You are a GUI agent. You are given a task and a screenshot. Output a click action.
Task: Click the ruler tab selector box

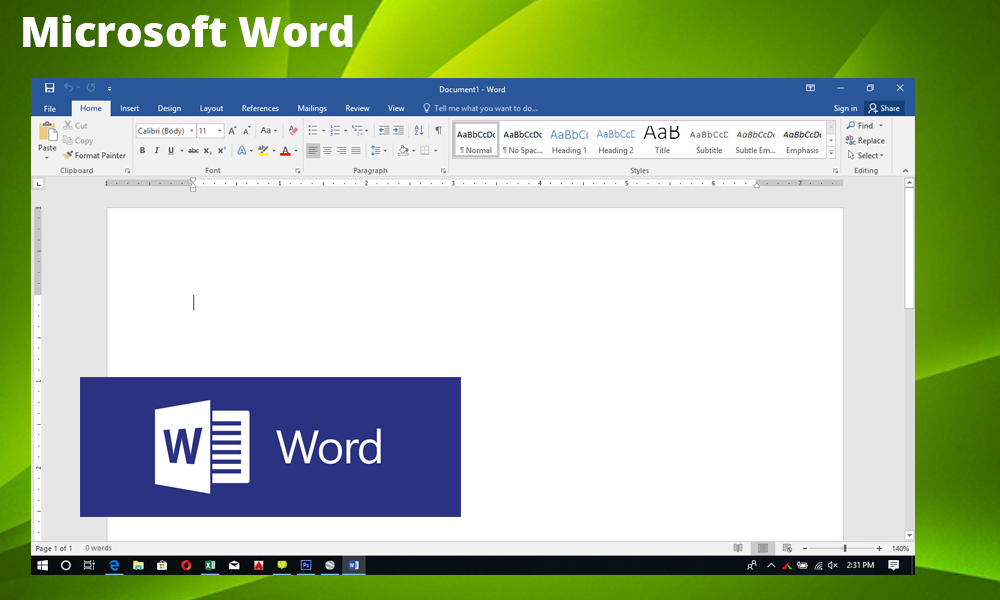[38, 184]
